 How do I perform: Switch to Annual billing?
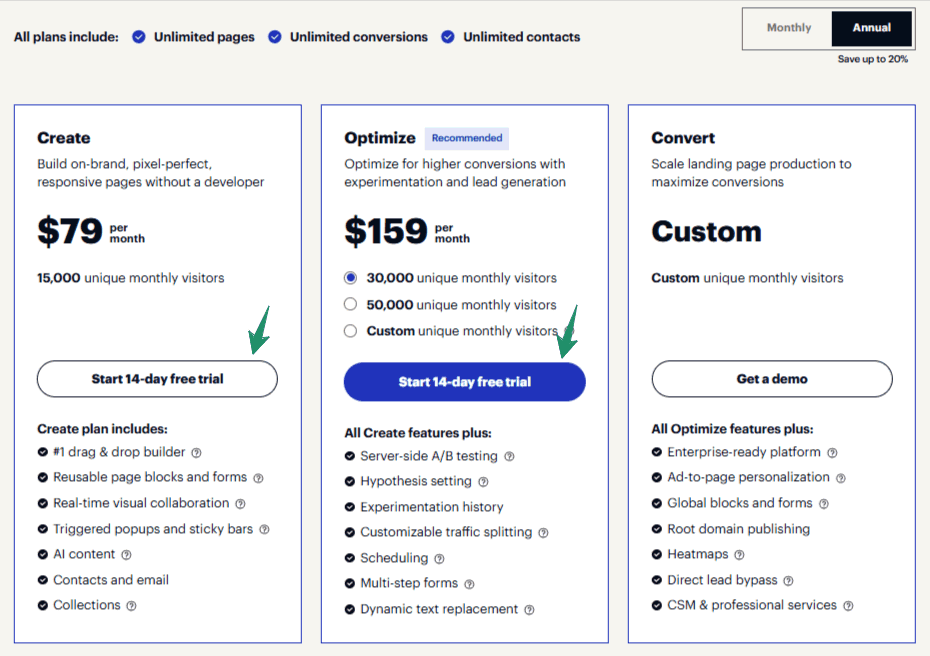click(x=872, y=28)
